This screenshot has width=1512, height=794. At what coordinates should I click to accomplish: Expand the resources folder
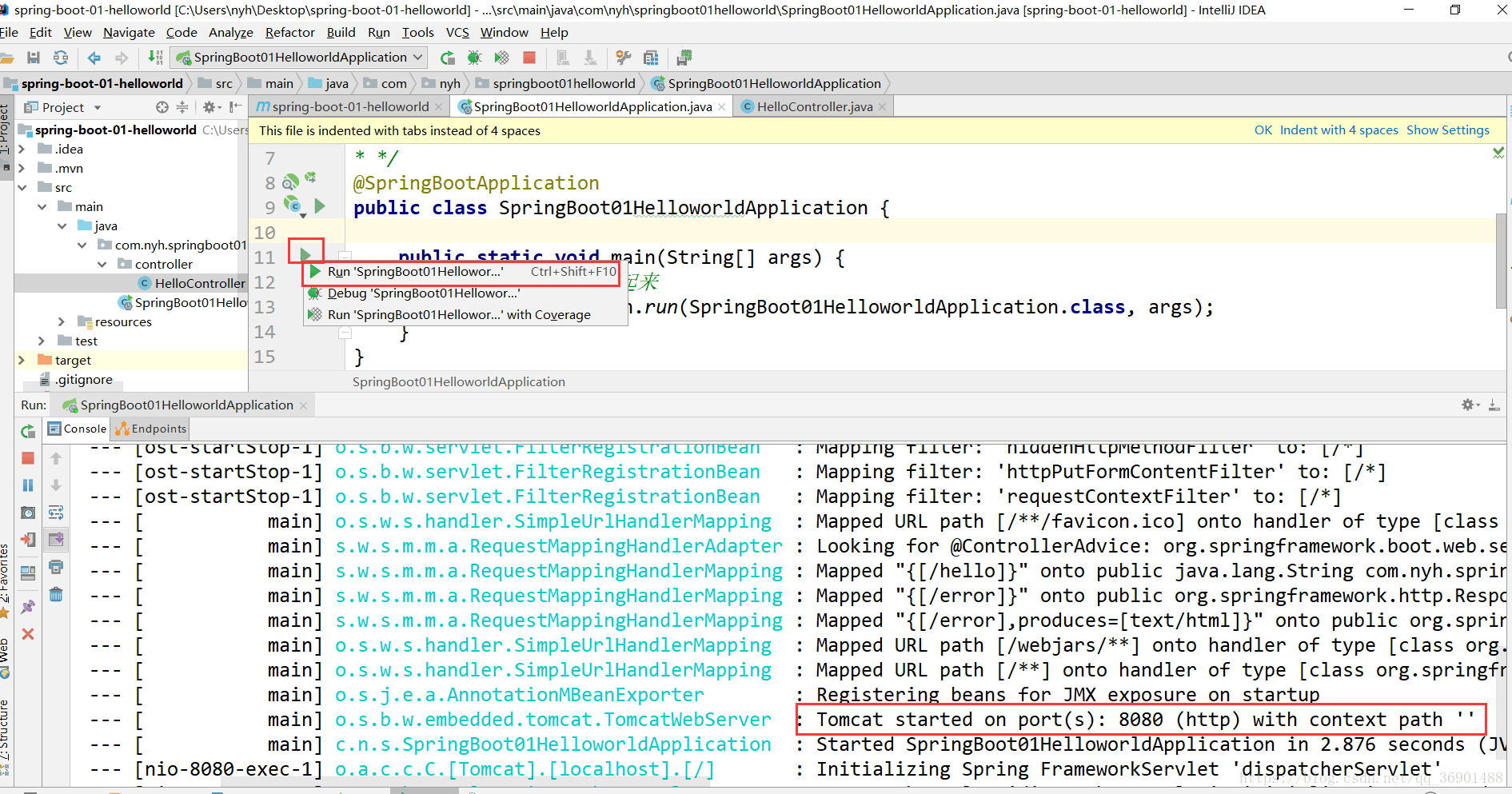click(62, 321)
